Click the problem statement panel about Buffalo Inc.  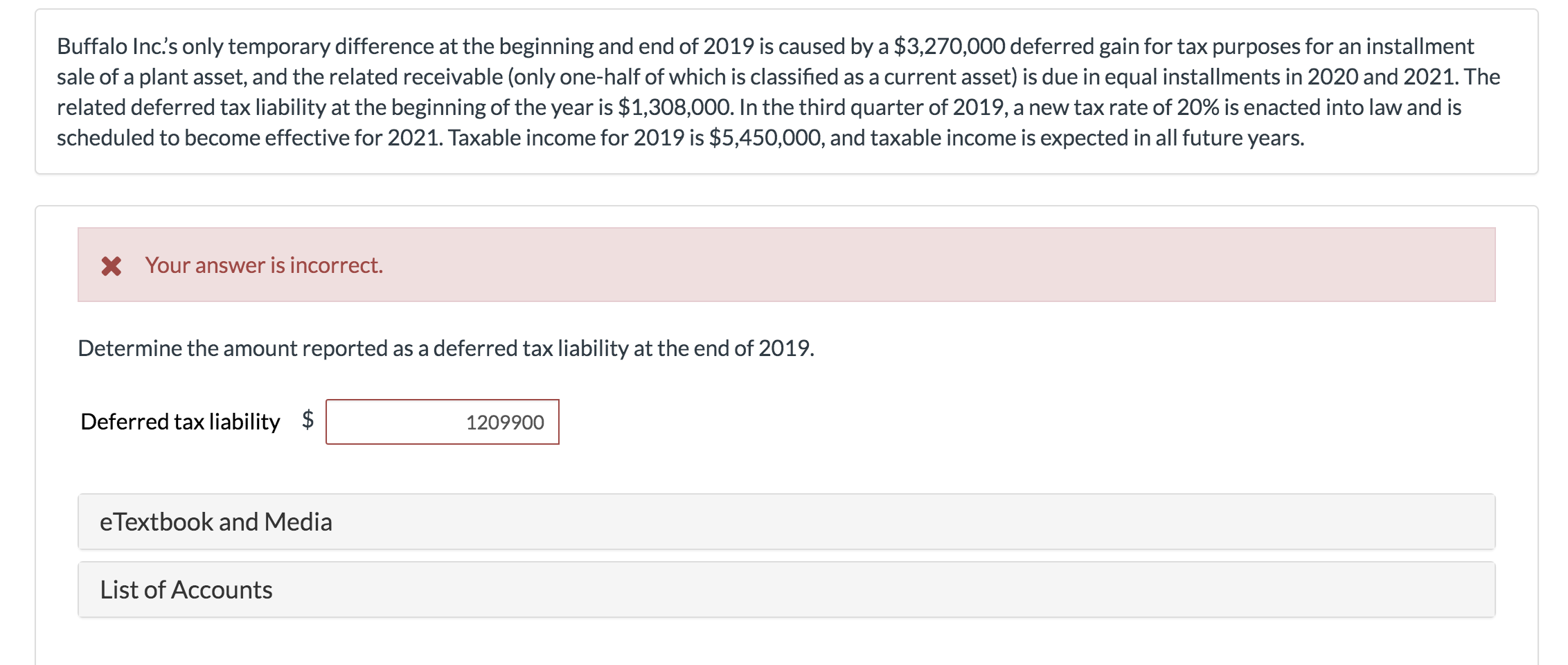point(783,91)
